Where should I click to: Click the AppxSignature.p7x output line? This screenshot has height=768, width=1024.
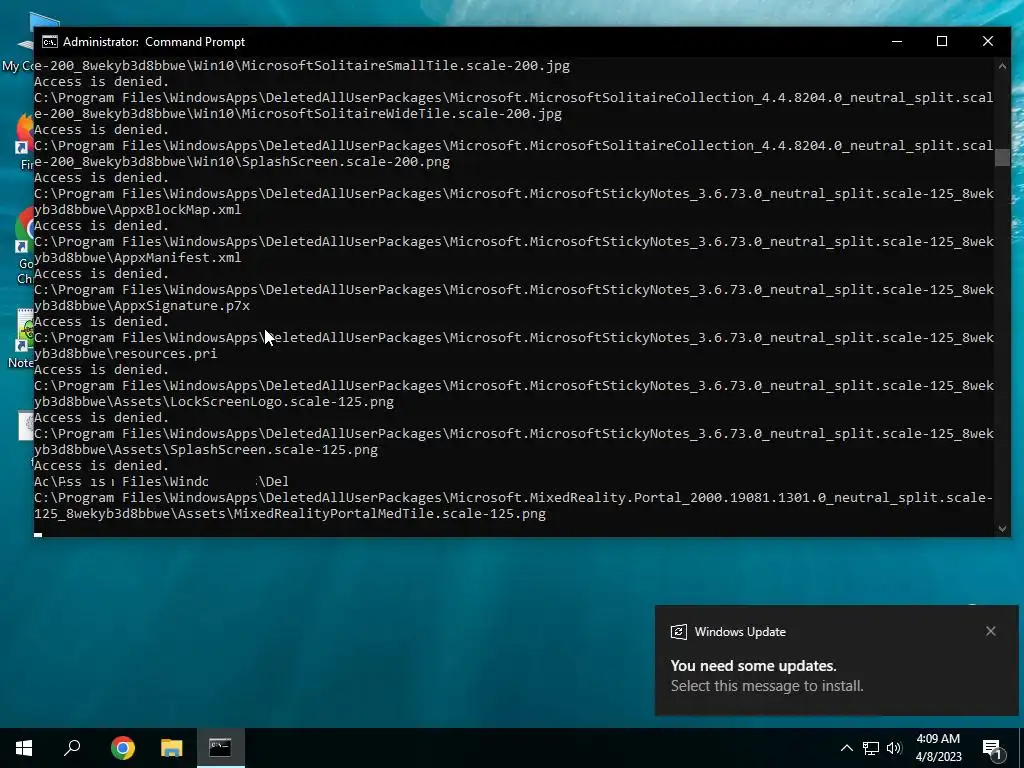pos(142,306)
